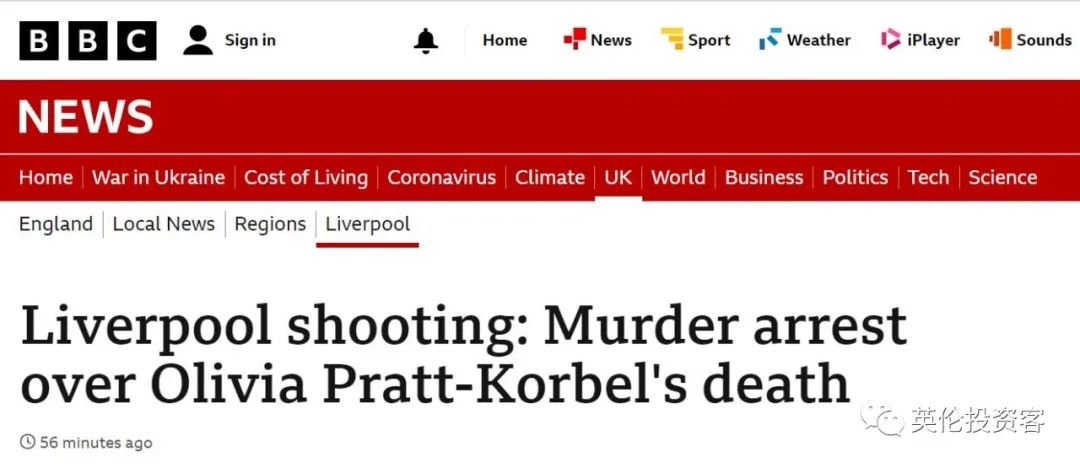
Task: Click the yellow Sport icon
Action: 672,39
